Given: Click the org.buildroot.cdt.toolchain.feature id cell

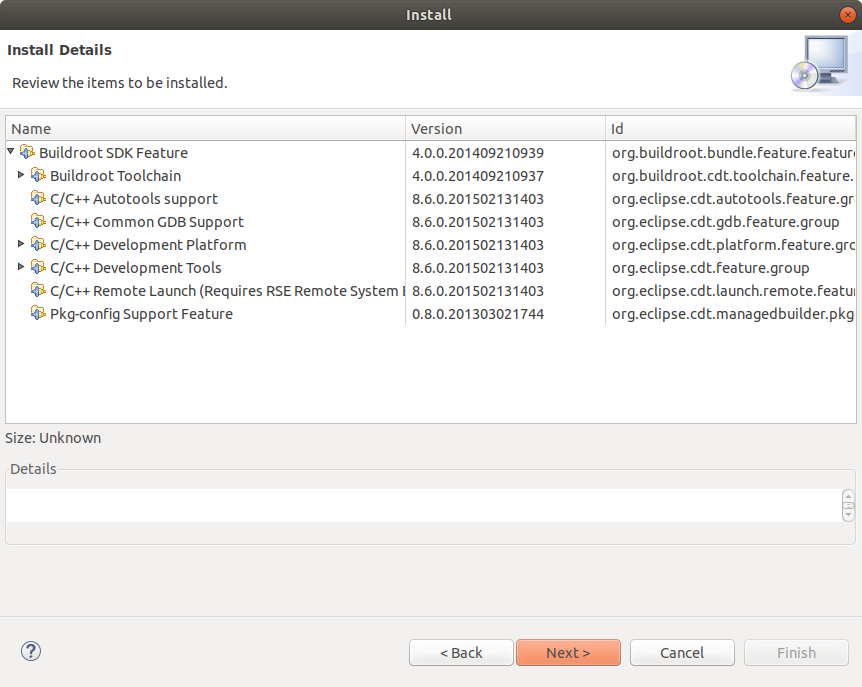Looking at the screenshot, I should tap(733, 176).
